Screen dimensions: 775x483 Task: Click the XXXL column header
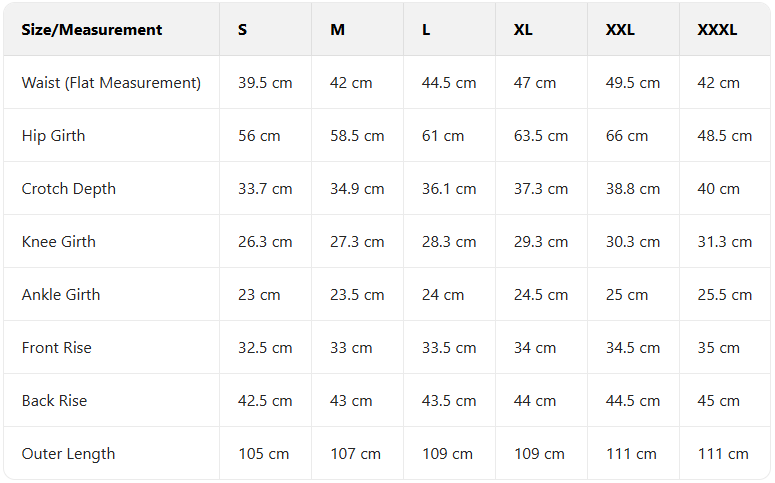(717, 30)
